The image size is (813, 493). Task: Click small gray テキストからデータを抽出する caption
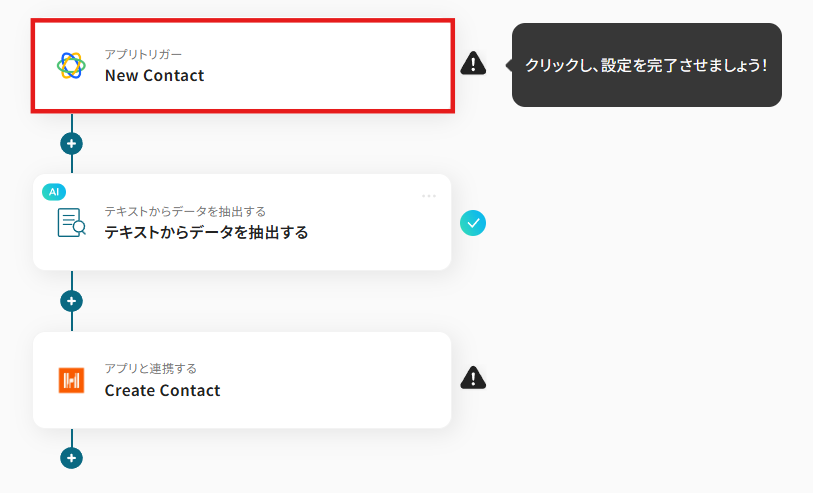click(185, 211)
